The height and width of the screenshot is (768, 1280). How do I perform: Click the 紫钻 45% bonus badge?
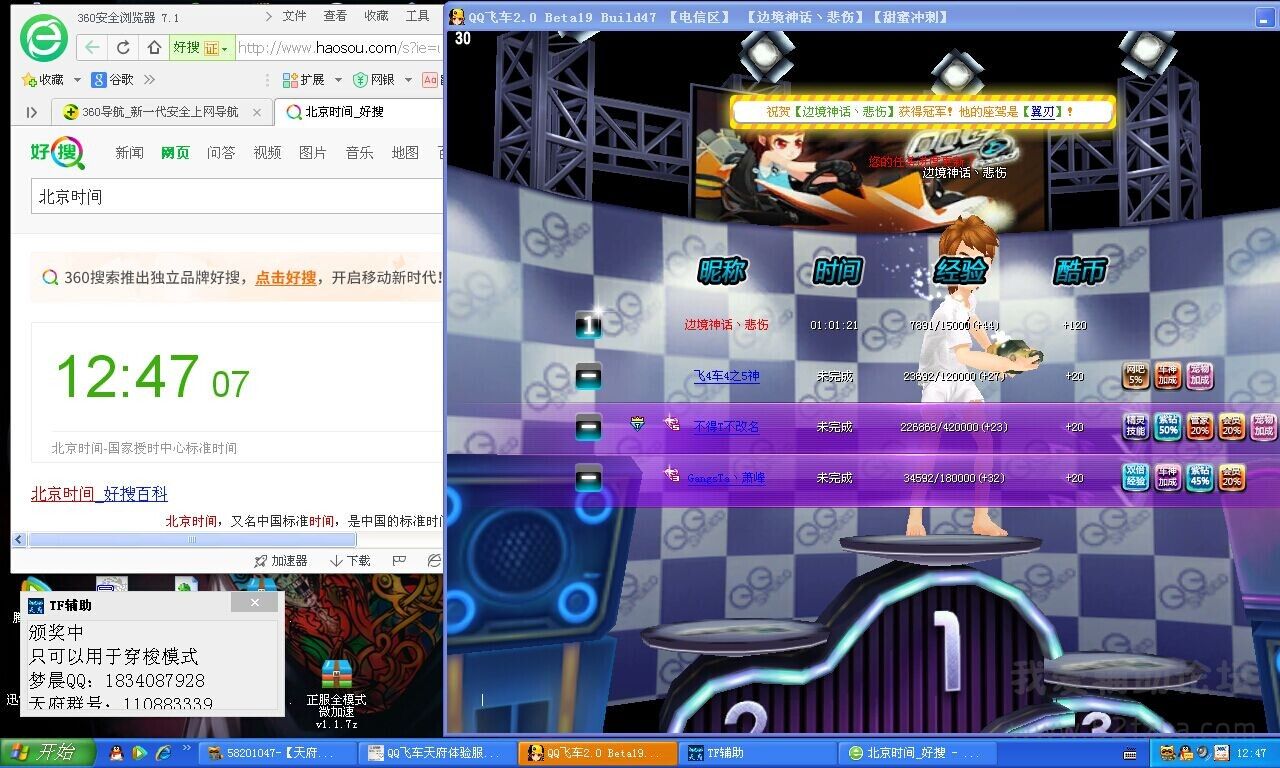point(1199,477)
